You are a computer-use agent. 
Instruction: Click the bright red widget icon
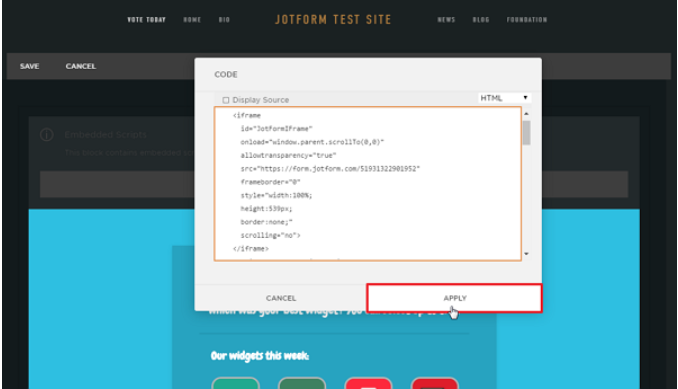368,383
